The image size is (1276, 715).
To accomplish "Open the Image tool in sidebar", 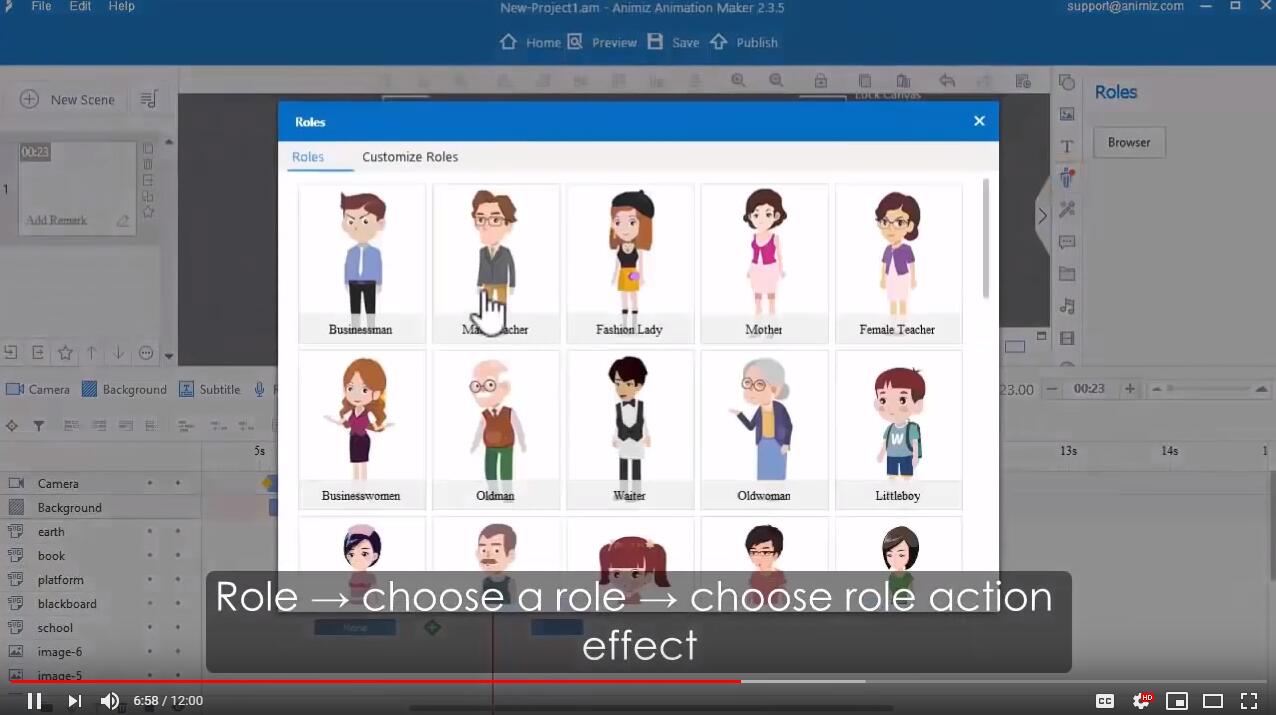I will [x=1067, y=114].
